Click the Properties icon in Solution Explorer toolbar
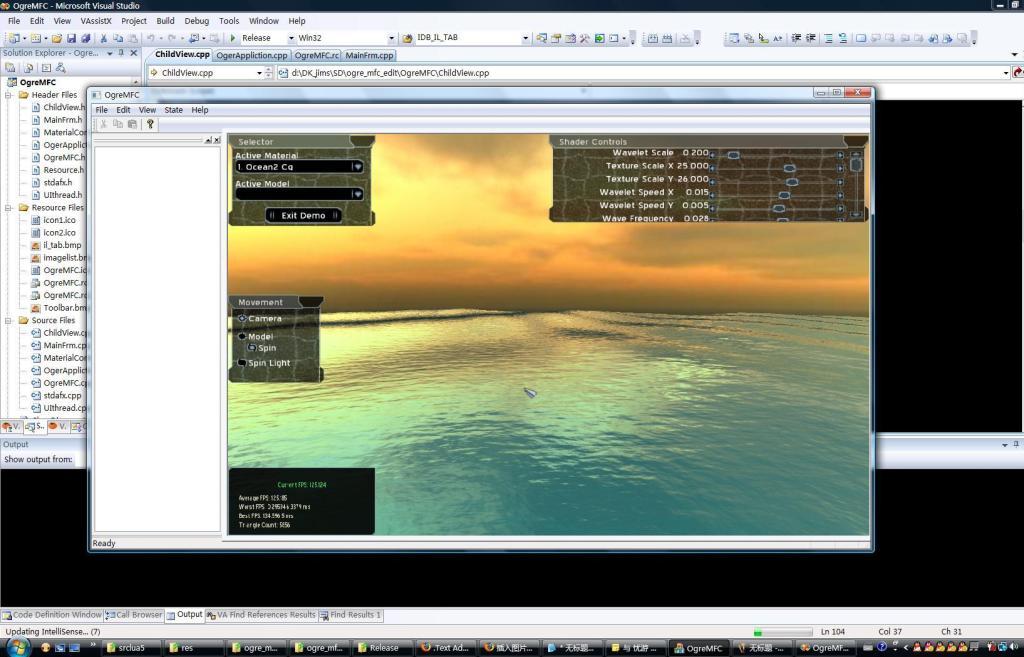1024x657 pixels. 11,67
